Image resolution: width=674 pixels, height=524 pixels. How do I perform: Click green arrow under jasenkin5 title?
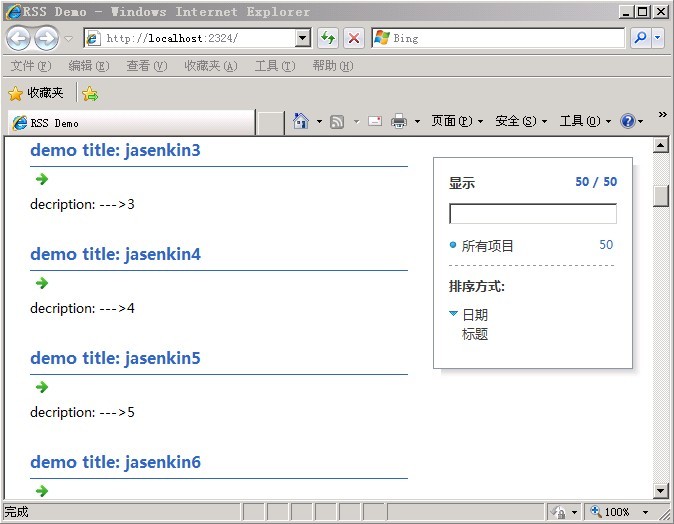click(x=42, y=387)
